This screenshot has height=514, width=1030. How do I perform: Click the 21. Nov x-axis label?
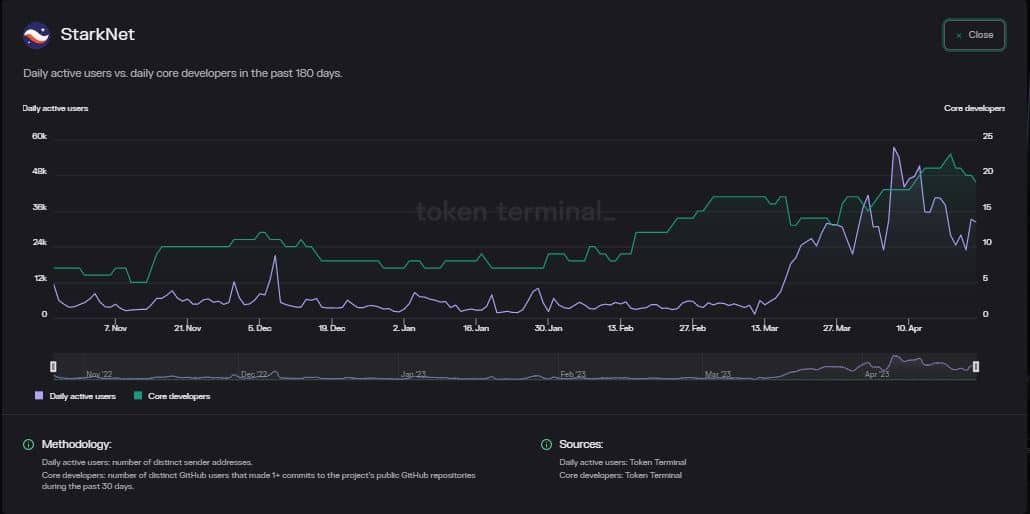tap(188, 327)
